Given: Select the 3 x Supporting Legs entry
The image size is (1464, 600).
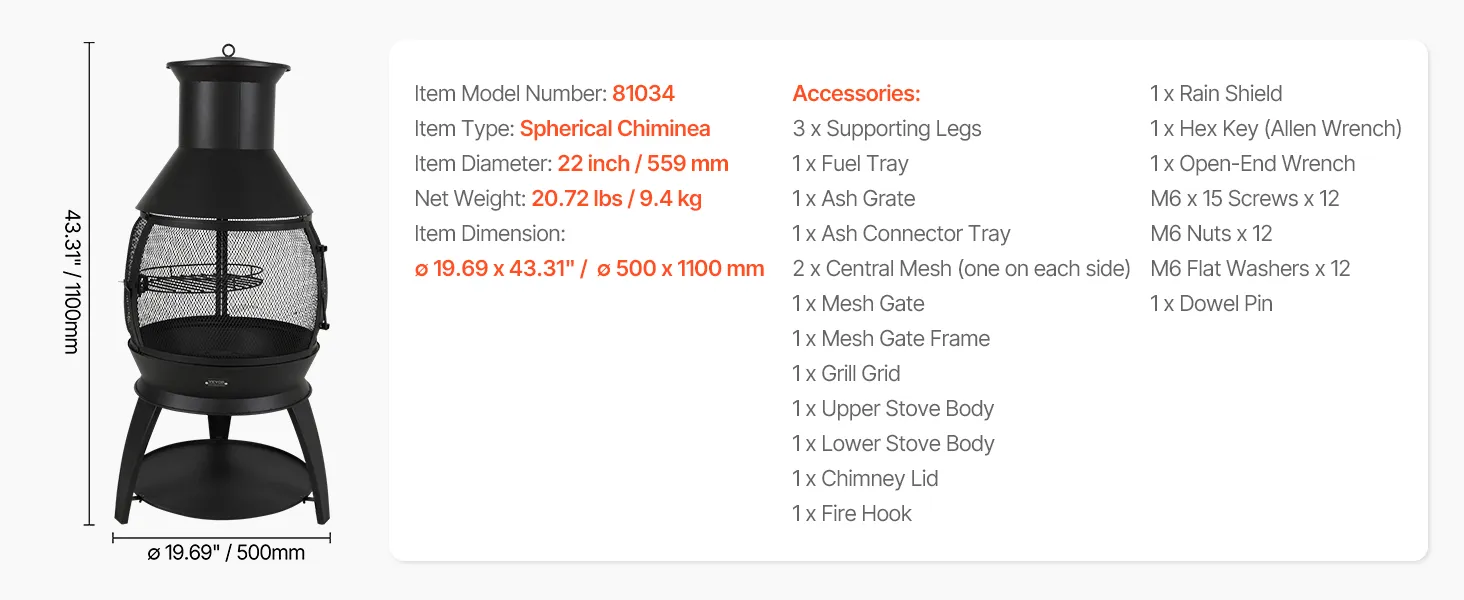Looking at the screenshot, I should click(x=886, y=129).
